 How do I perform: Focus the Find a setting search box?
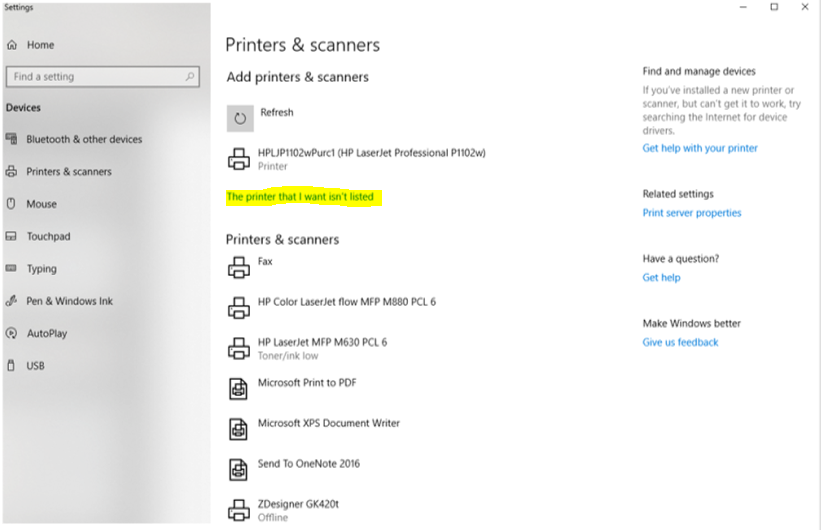[x=103, y=76]
